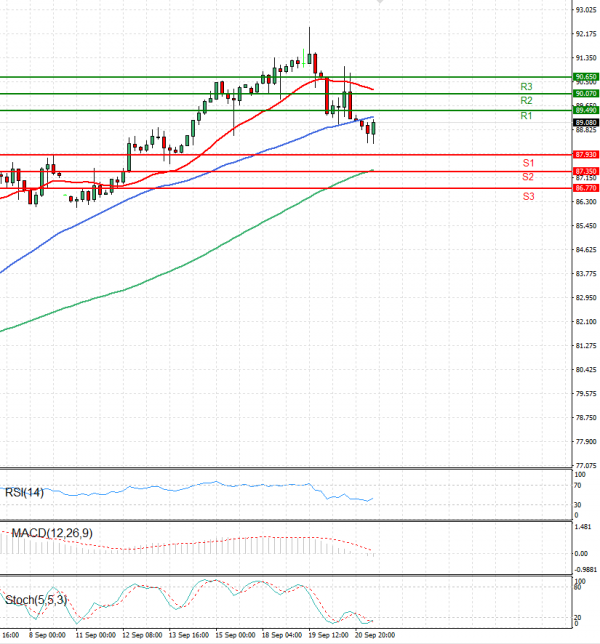This screenshot has width=600, height=644.
Task: Click the 20 level on Stoch axis
Action: click(x=577, y=618)
